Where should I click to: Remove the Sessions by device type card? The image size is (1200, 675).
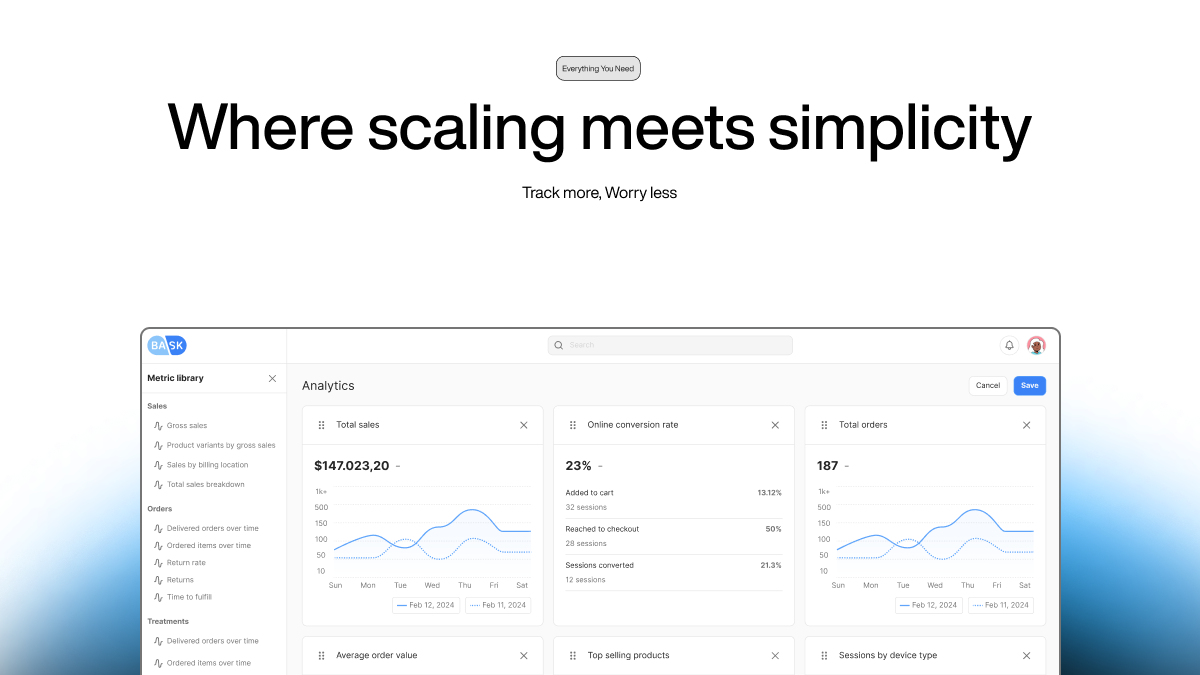pyautogui.click(x=1026, y=656)
